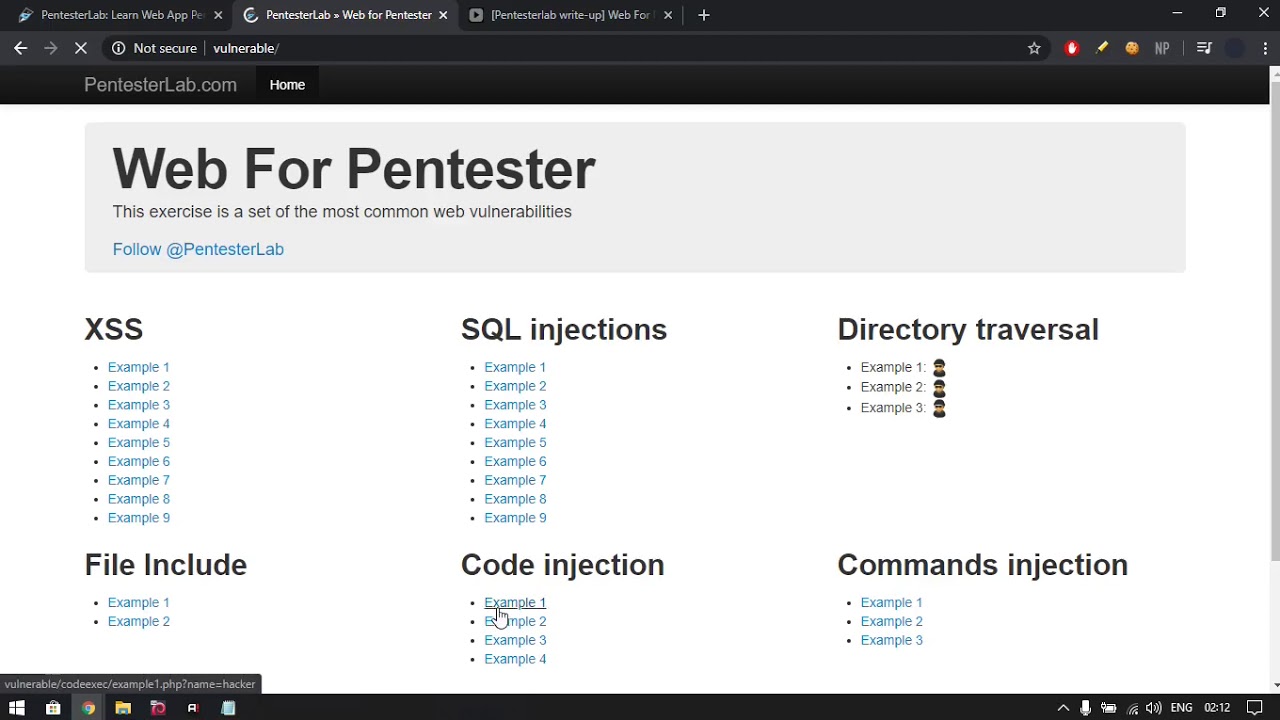The width and height of the screenshot is (1280, 720).
Task: Open the notepad app in taskbar
Action: (228, 708)
